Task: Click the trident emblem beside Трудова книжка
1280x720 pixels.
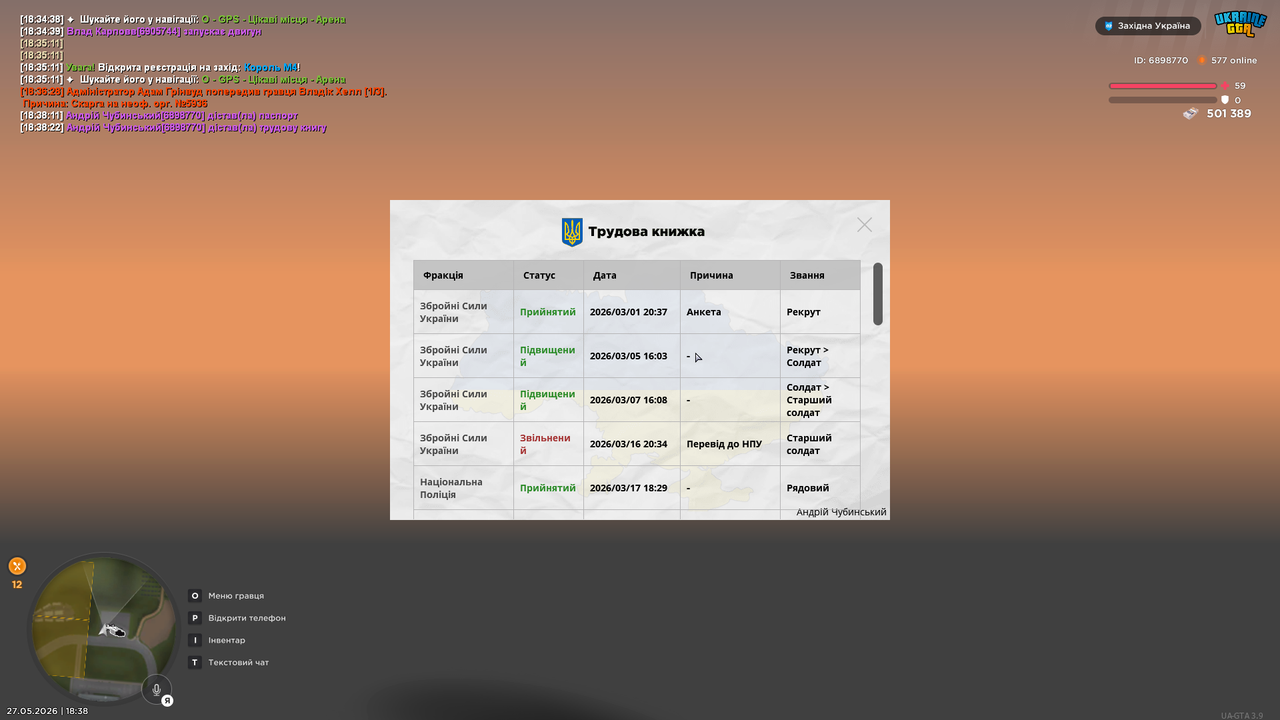Action: point(572,232)
